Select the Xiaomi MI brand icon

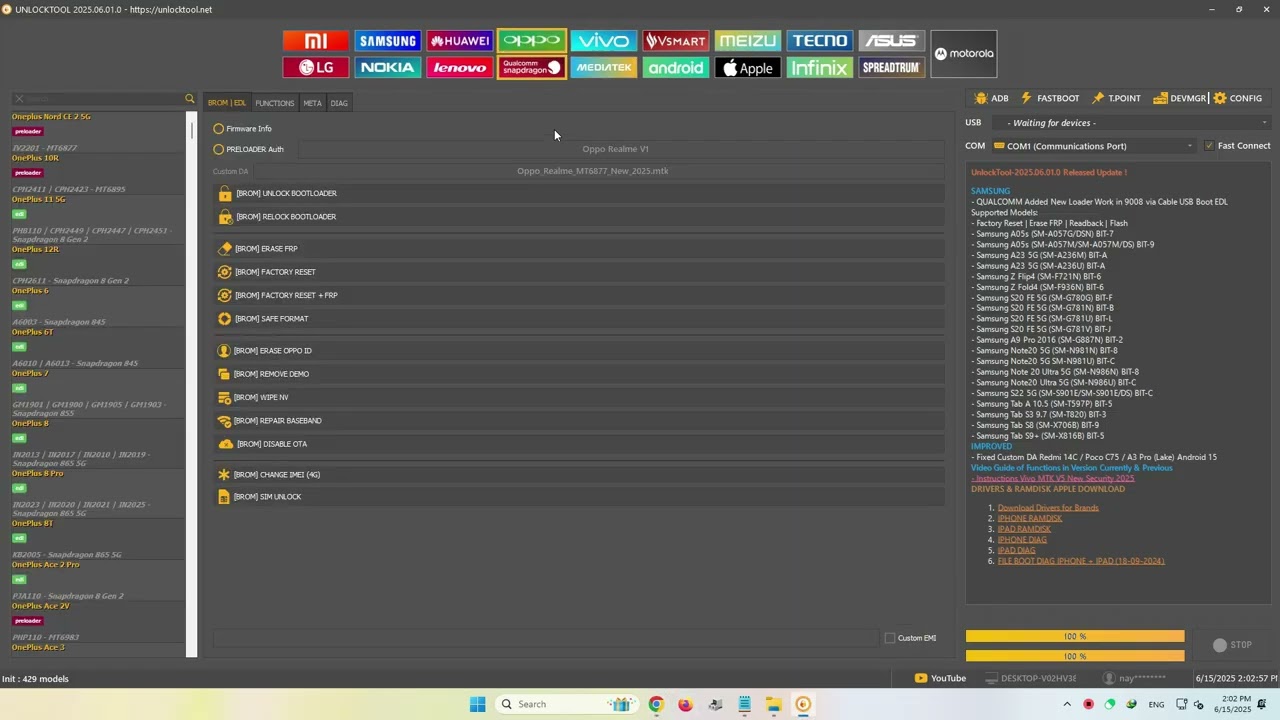(x=316, y=41)
